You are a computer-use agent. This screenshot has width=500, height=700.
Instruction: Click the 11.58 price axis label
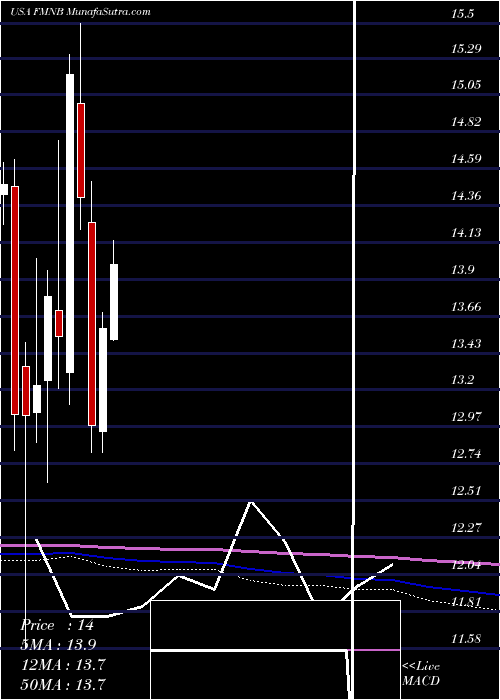coord(466,638)
